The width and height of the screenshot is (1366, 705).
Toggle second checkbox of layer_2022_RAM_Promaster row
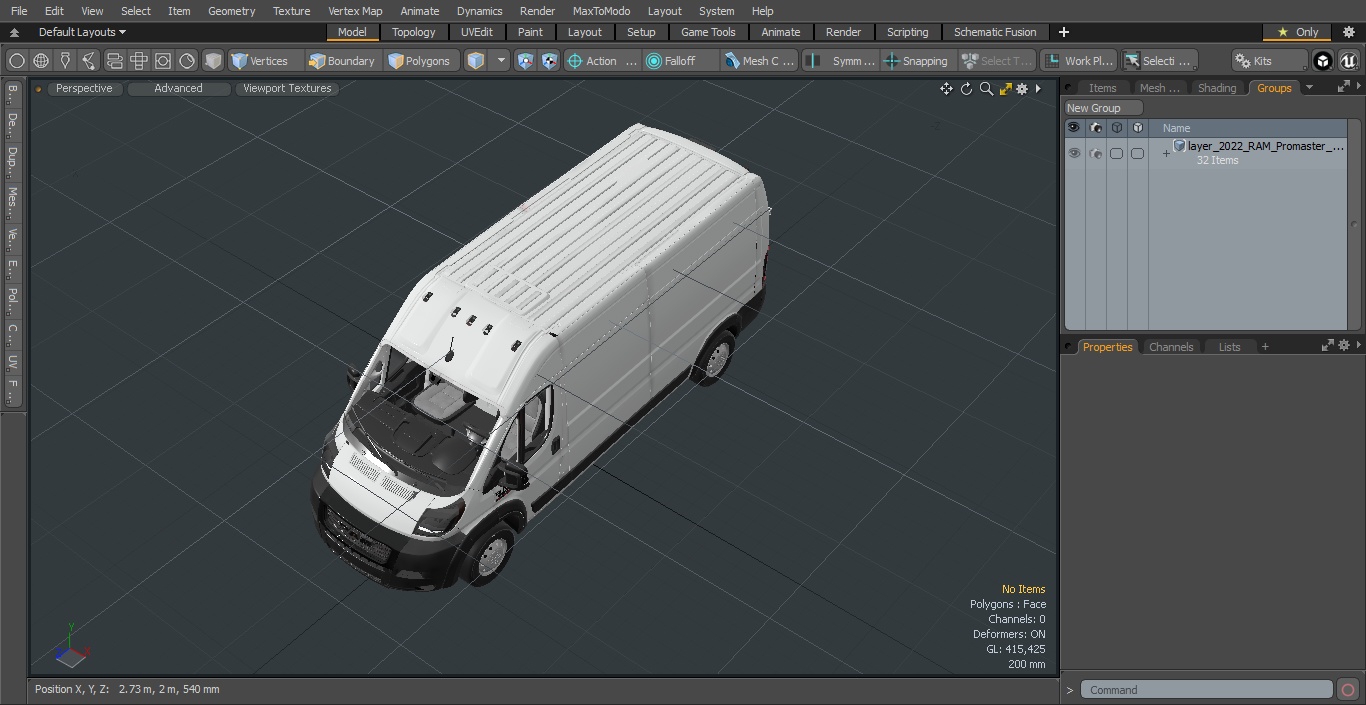tap(1137, 153)
